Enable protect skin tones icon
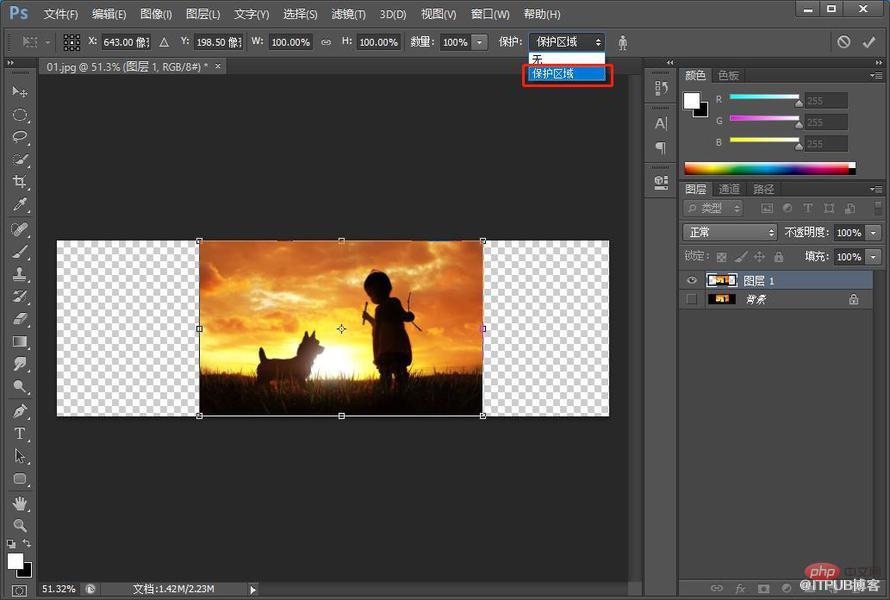The height and width of the screenshot is (600, 890). (623, 43)
